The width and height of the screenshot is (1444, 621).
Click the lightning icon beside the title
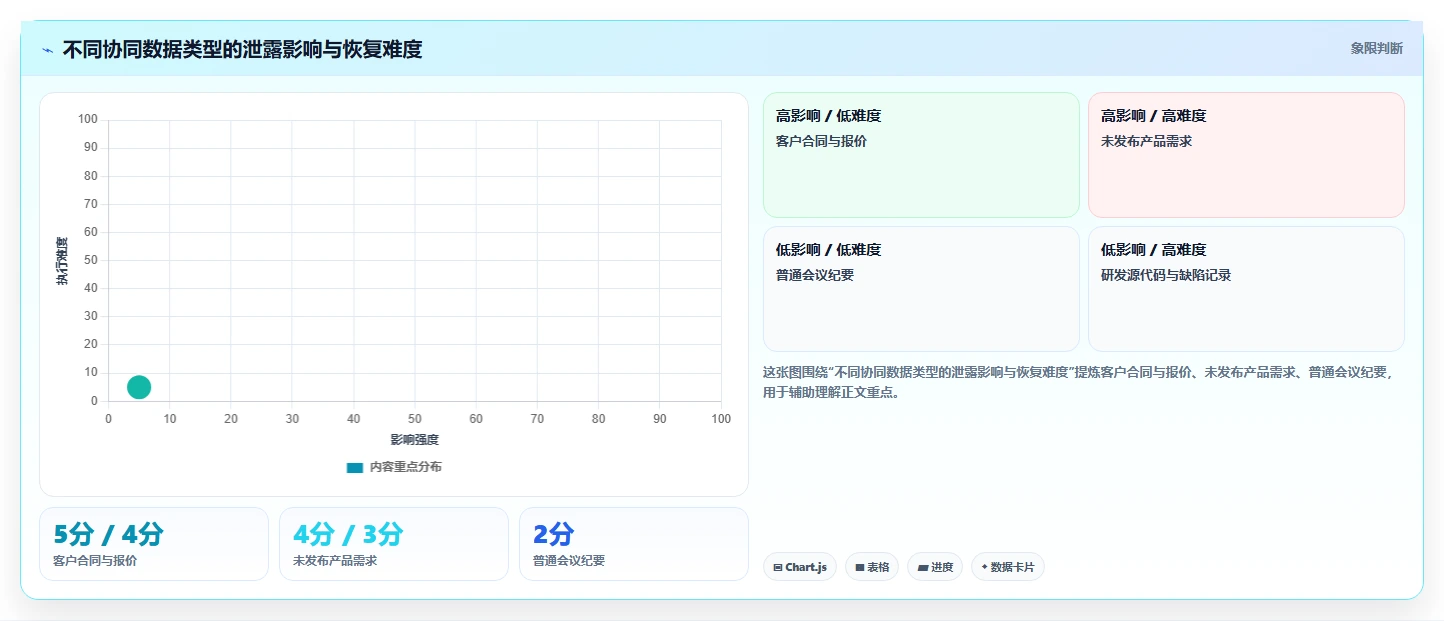48,50
